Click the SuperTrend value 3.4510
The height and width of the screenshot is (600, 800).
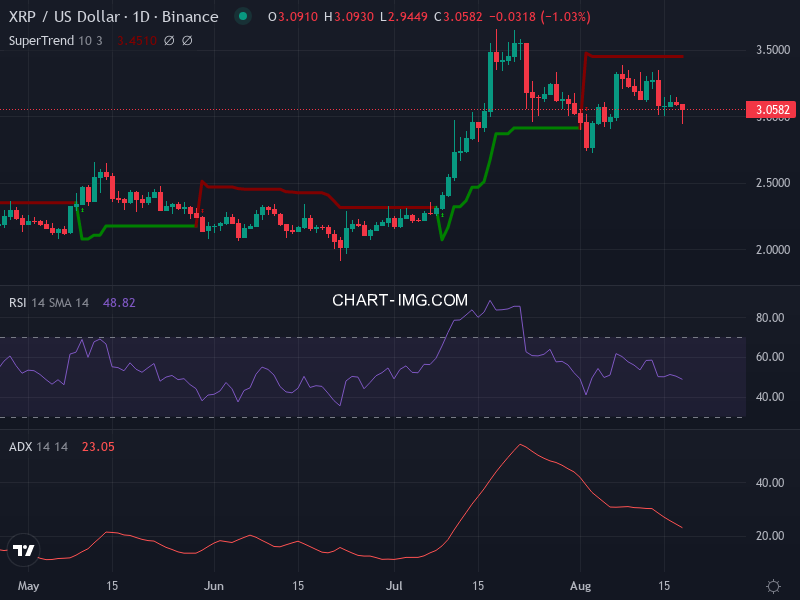click(136, 40)
